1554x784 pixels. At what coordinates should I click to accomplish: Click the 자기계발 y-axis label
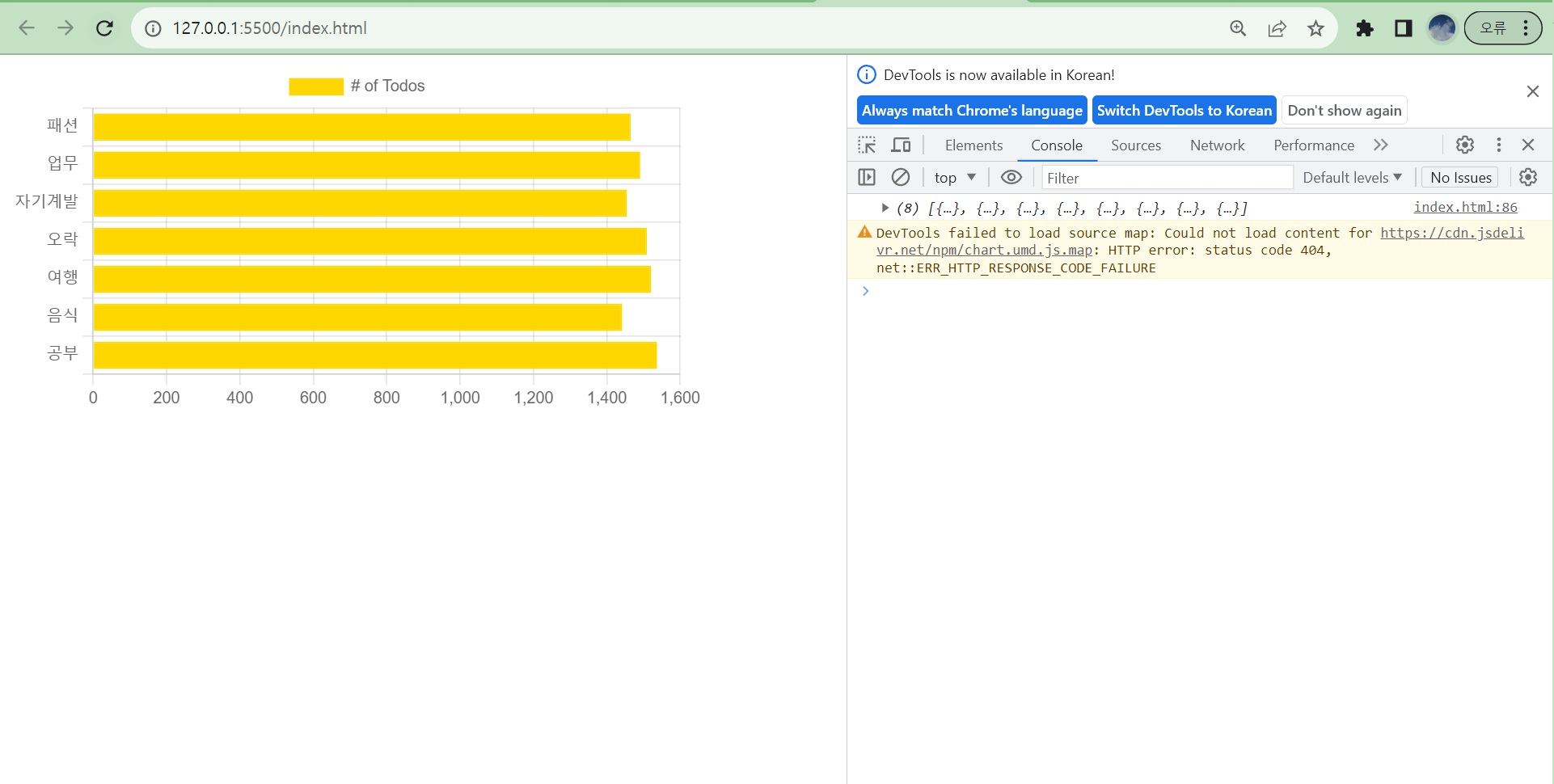[46, 201]
